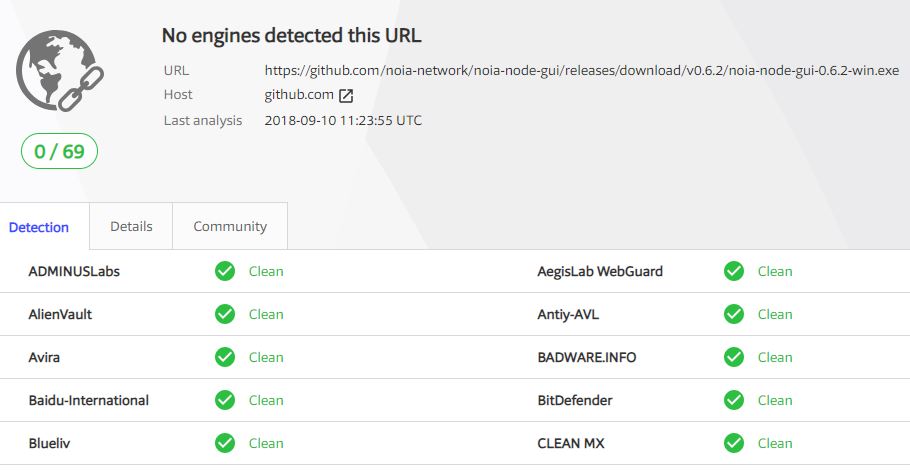910x471 pixels.
Task: Click the globe and chain URL icon
Action: pyautogui.click(x=60, y=71)
